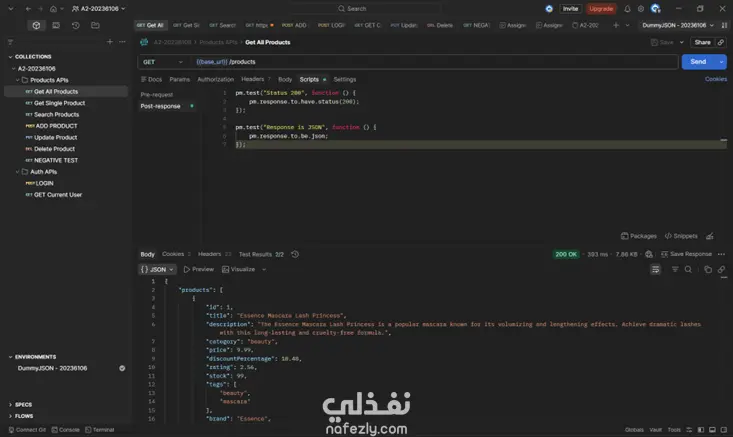
Task: Open the JSON format dropdown
Action: tap(157, 269)
